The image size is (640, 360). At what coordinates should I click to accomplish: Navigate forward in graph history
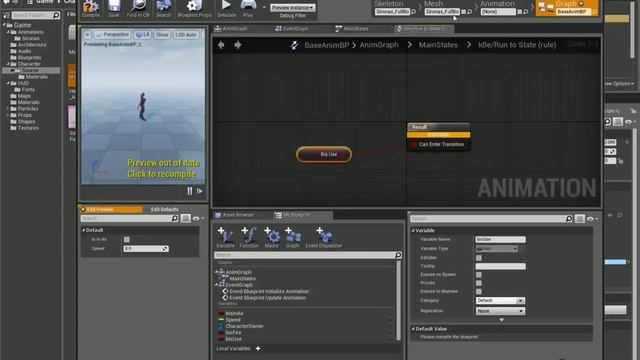[x=238, y=45]
